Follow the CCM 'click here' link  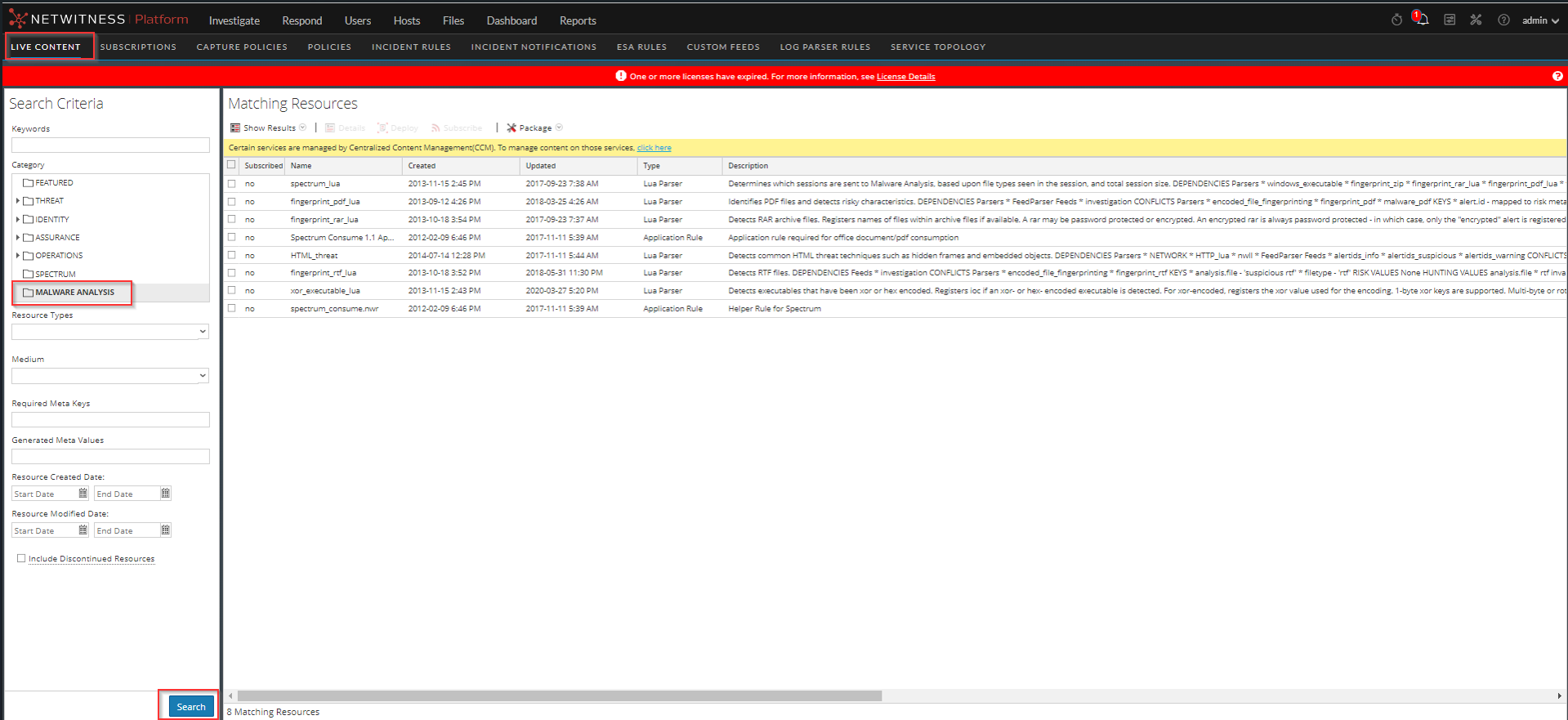click(654, 148)
